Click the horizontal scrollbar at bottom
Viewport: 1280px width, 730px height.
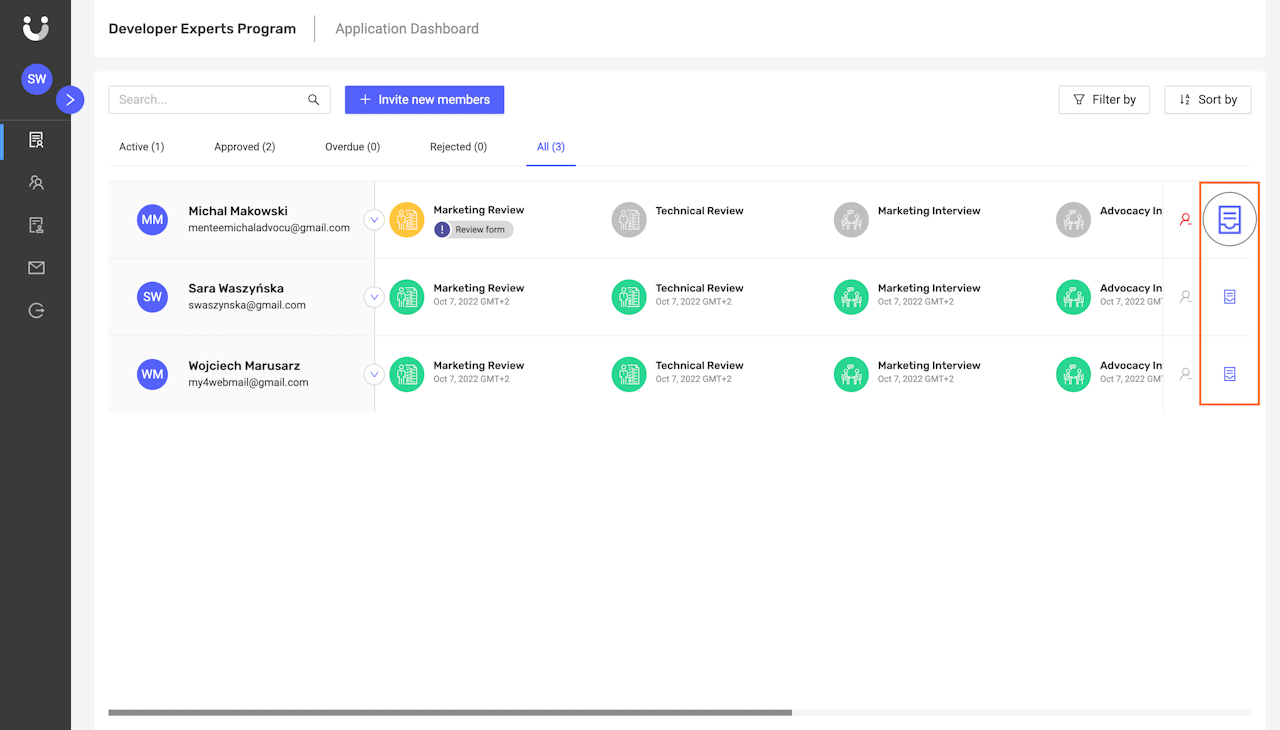coord(450,713)
